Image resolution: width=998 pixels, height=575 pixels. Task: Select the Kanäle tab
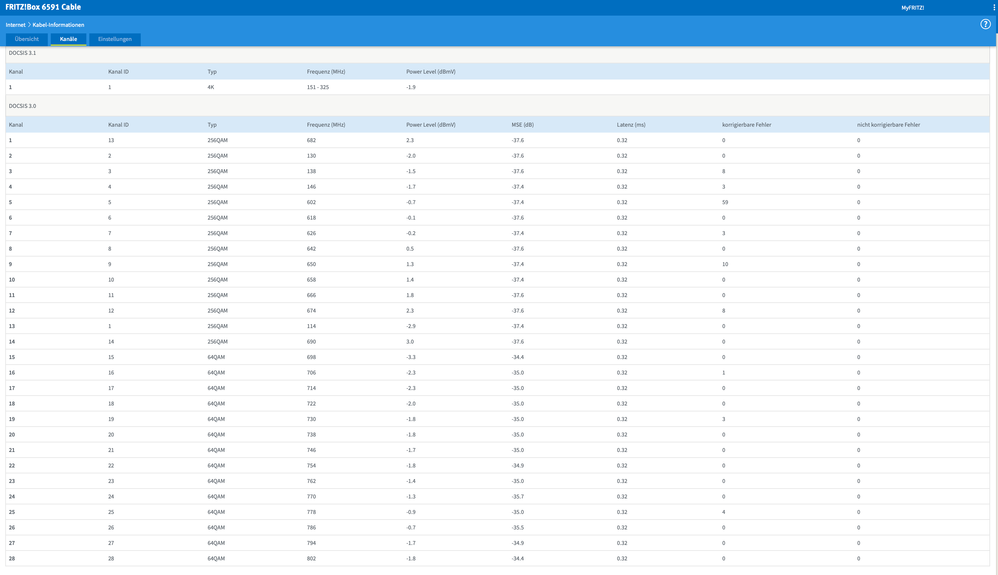[68, 39]
